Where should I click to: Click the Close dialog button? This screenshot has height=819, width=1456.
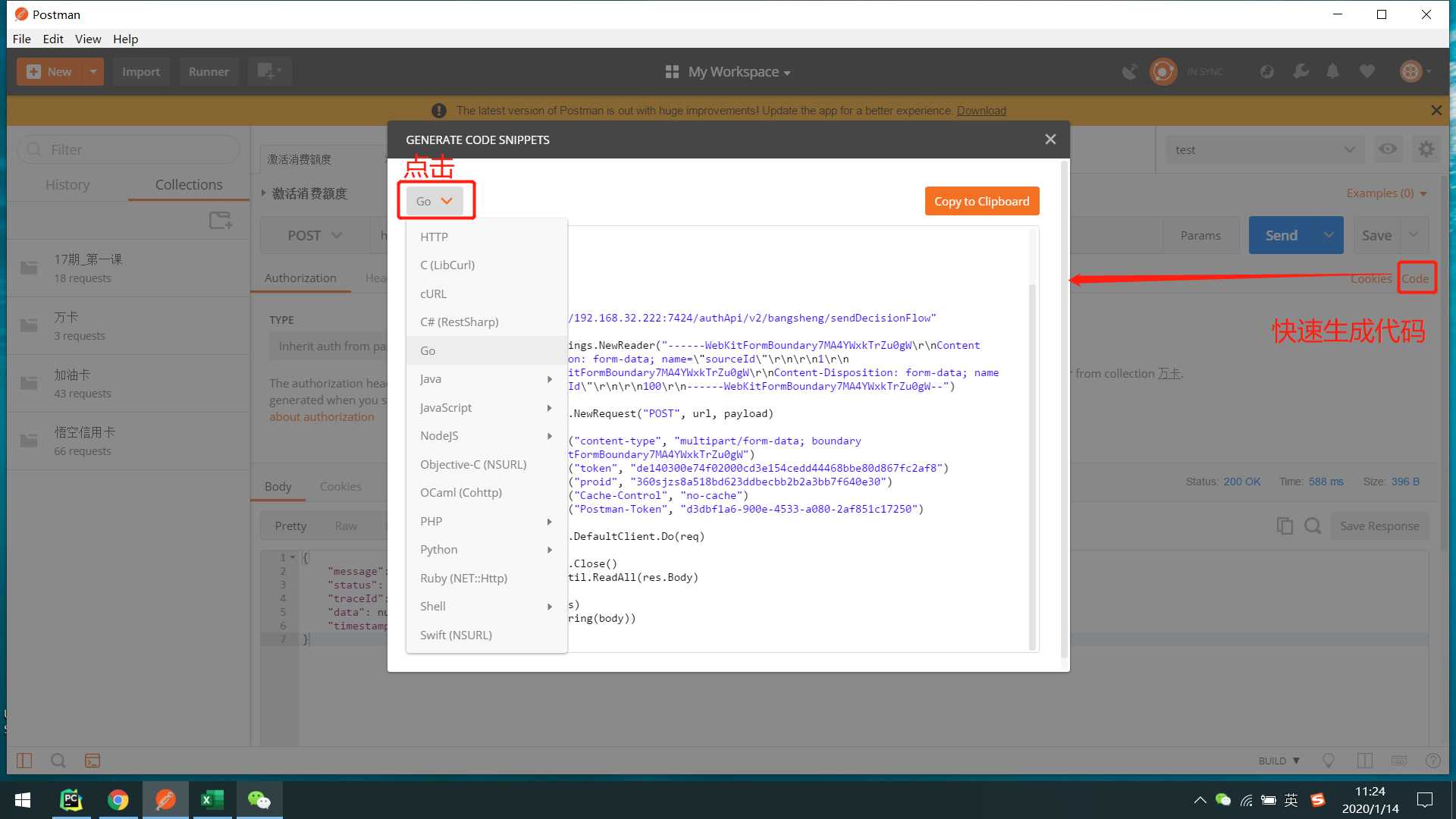(x=1050, y=139)
